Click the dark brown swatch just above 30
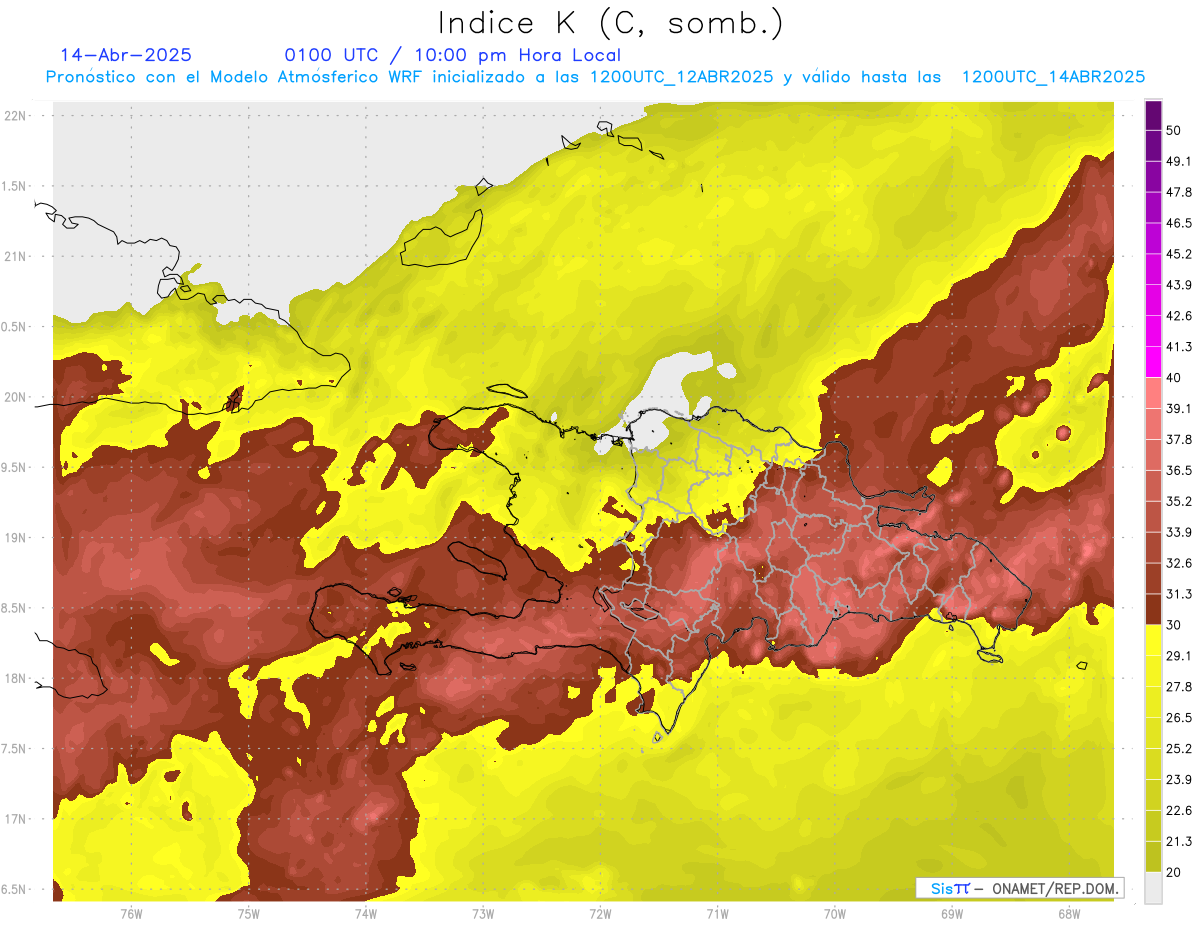The height and width of the screenshot is (927, 1200). (x=1153, y=610)
